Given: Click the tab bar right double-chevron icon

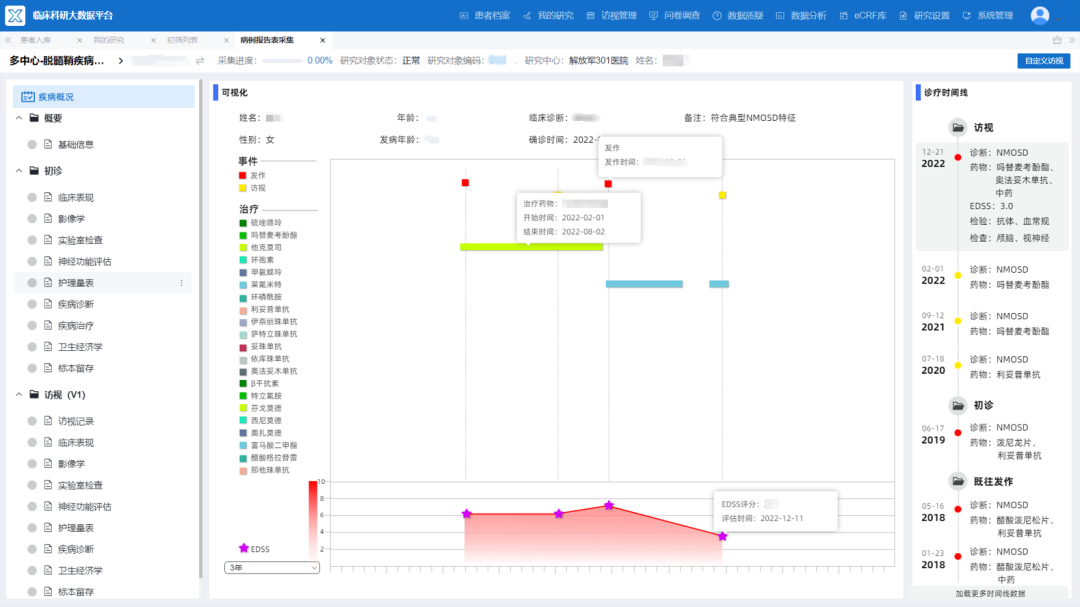Looking at the screenshot, I should click(x=1072, y=40).
